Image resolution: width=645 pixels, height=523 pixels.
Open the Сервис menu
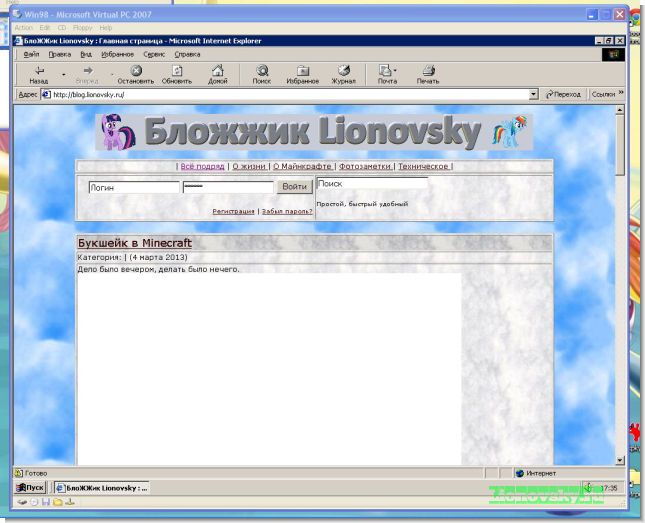tap(154, 54)
